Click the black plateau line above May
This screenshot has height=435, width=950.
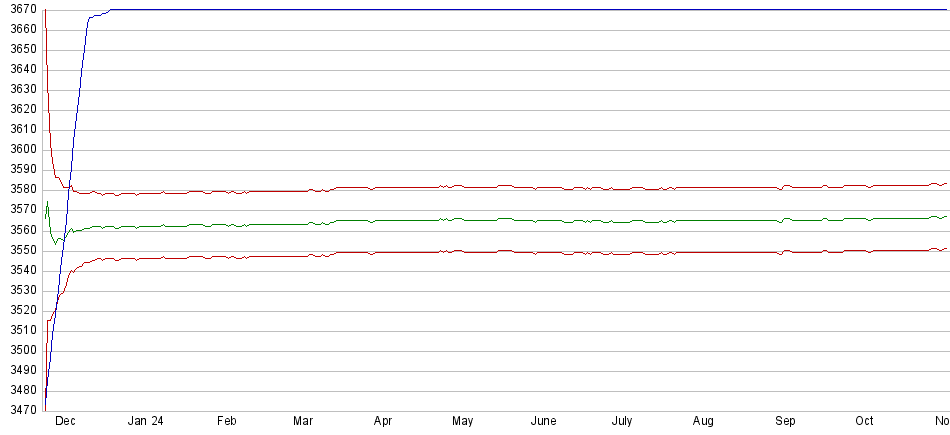(x=462, y=9)
